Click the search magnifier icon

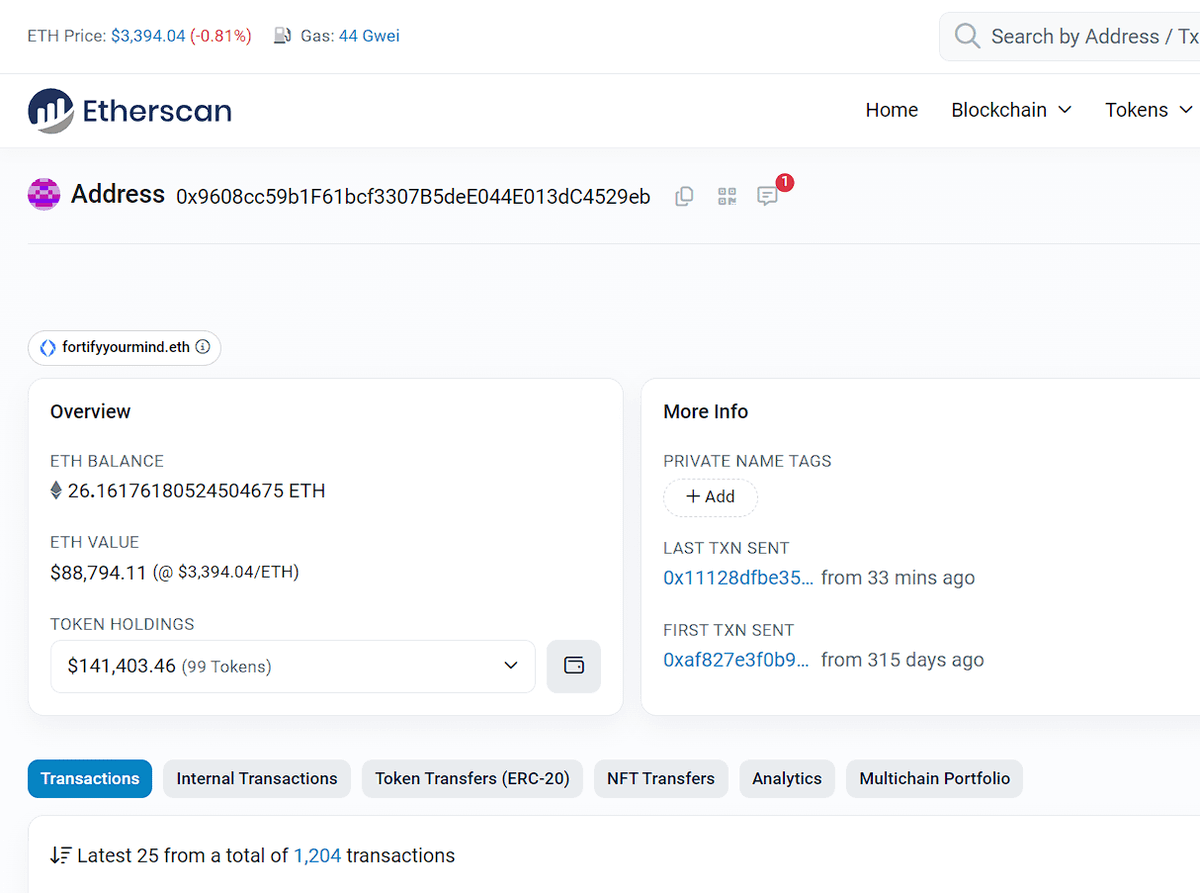[x=967, y=36]
